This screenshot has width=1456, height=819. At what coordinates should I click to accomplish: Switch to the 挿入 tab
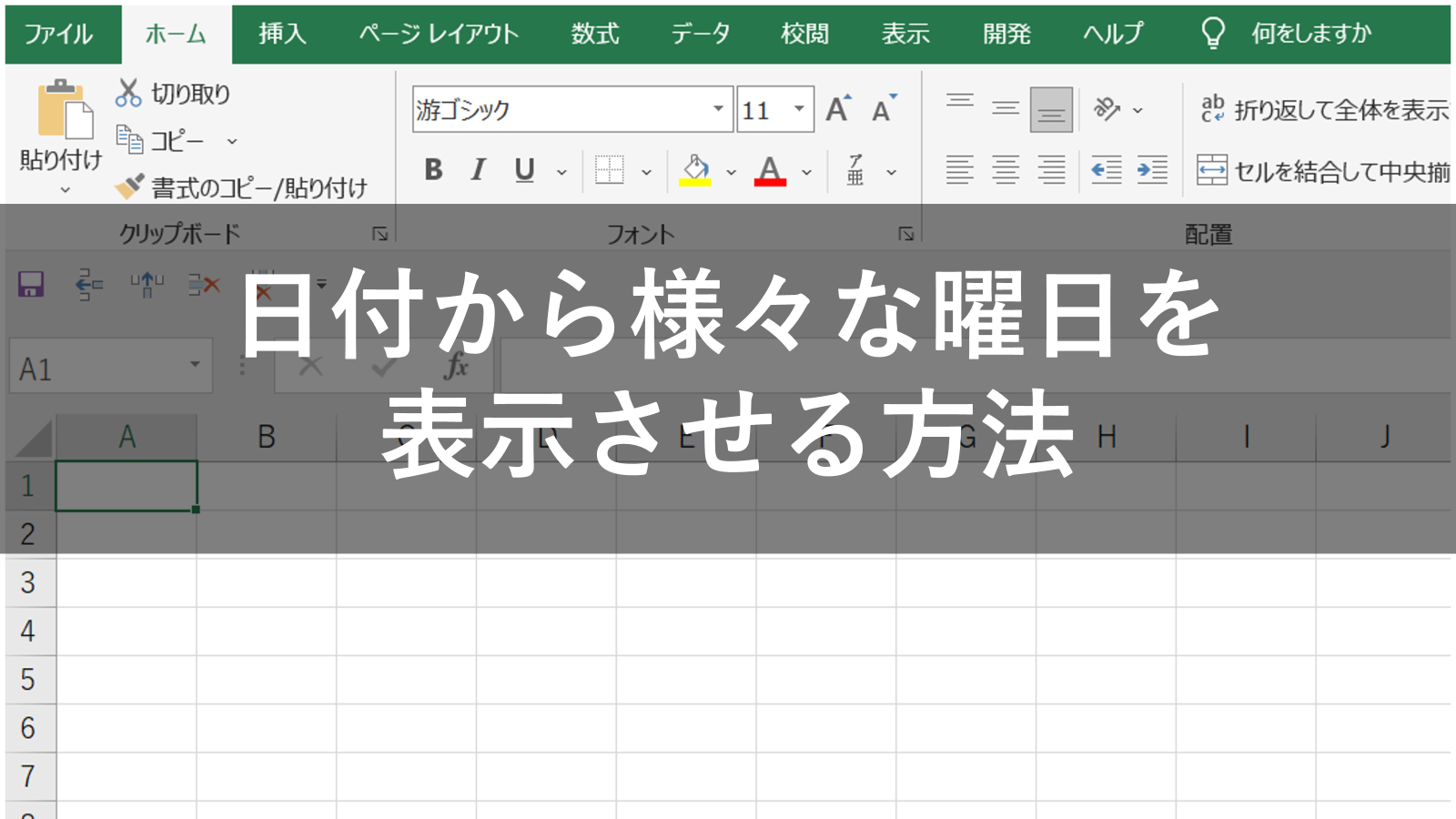pyautogui.click(x=282, y=35)
